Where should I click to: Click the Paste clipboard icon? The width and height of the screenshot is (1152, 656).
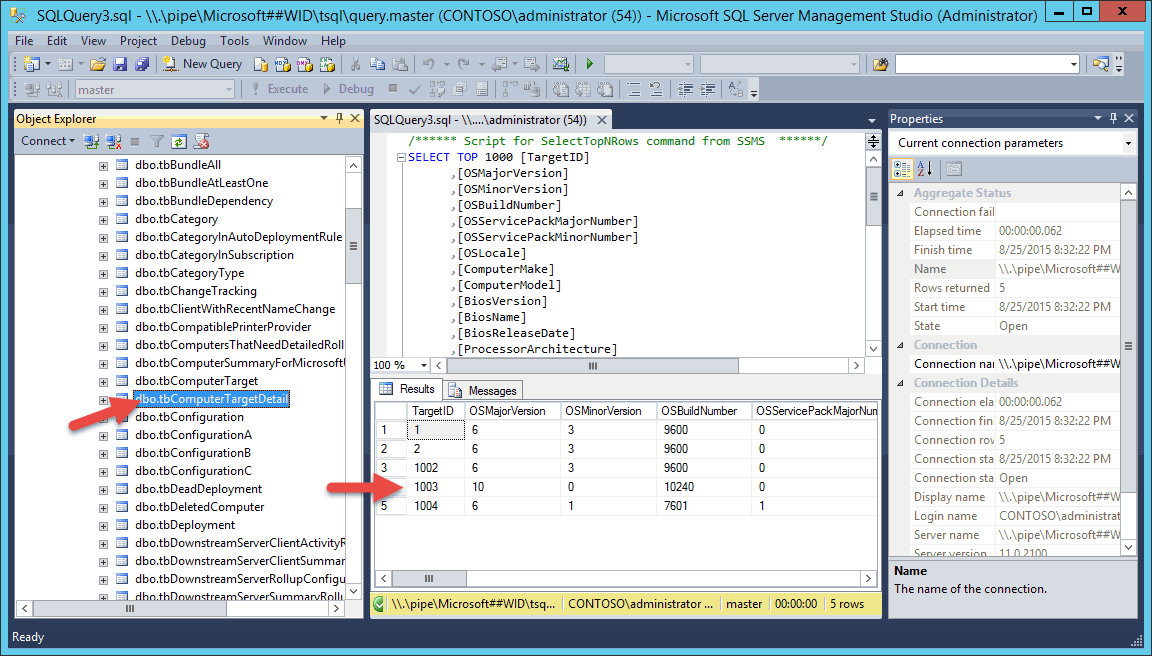pos(400,65)
